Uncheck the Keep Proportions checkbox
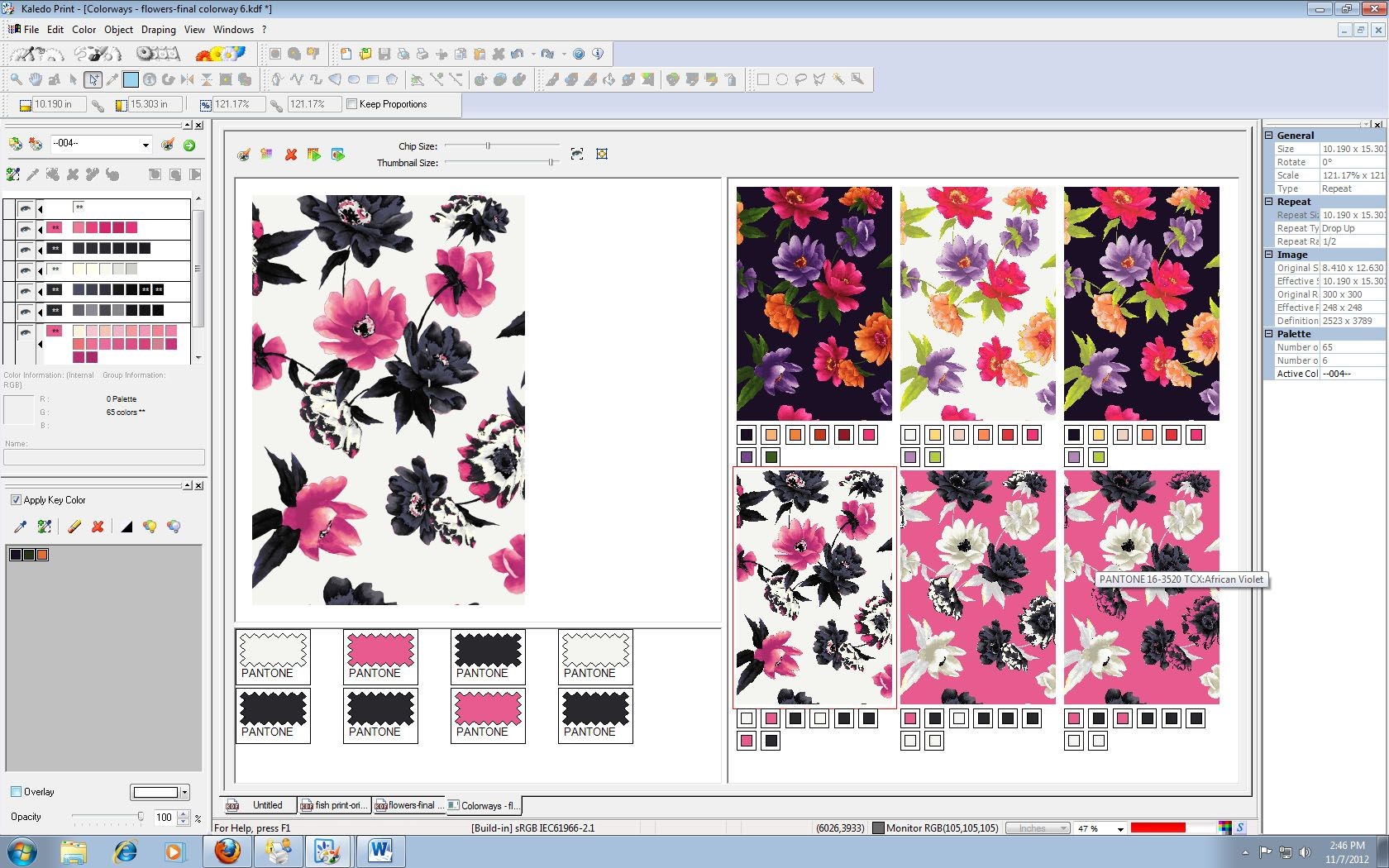The height and width of the screenshot is (868, 1389). [353, 104]
